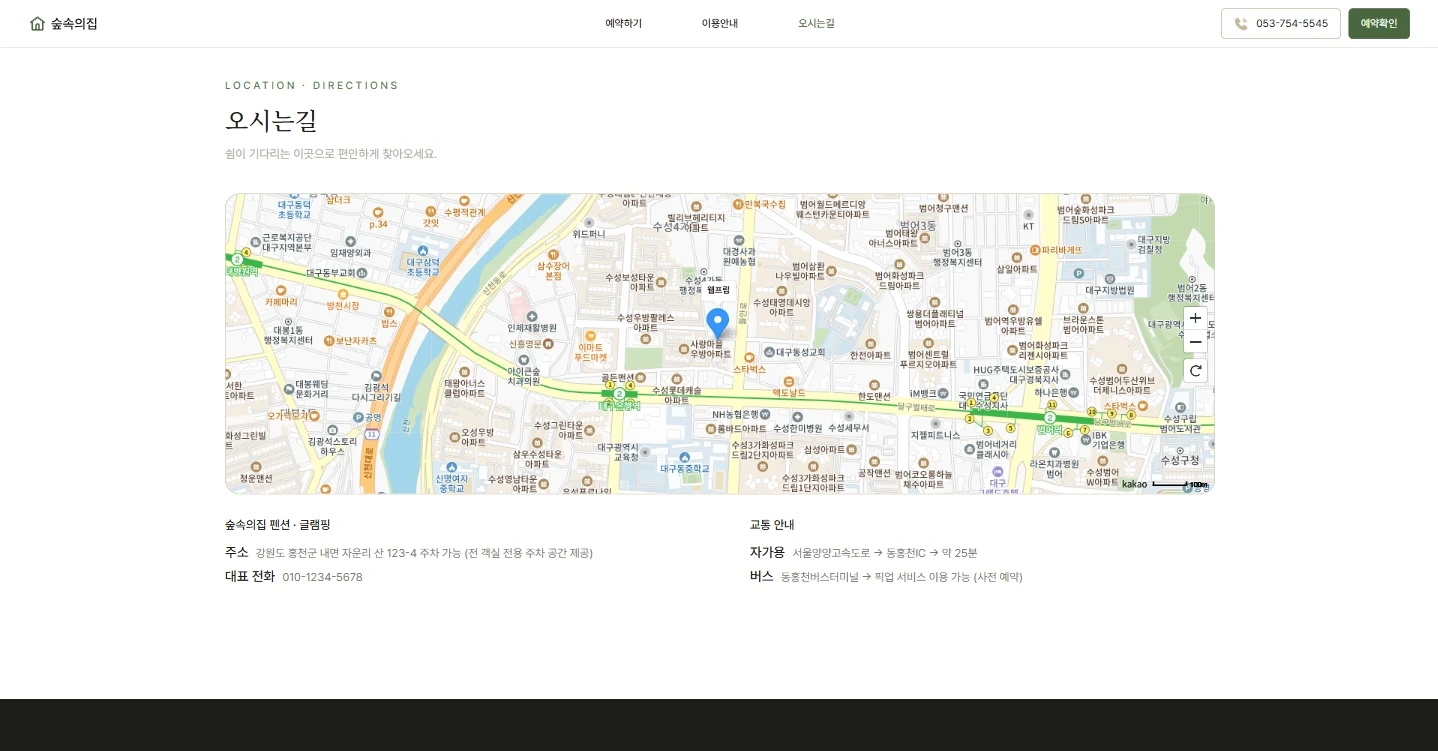Click the 범어역 subway station marker
1438x751 pixels.
pos(1050,417)
